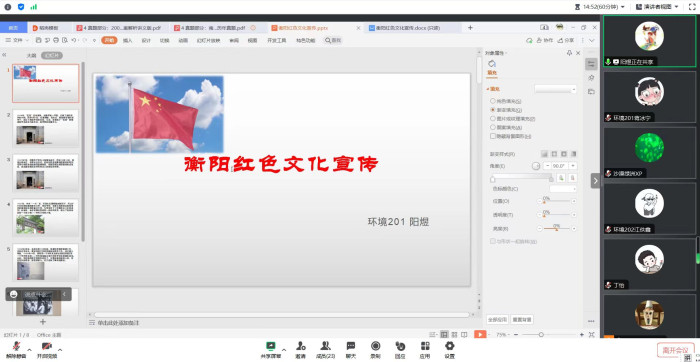
Task: Select the gradient fill radio button
Action: tap(492, 110)
